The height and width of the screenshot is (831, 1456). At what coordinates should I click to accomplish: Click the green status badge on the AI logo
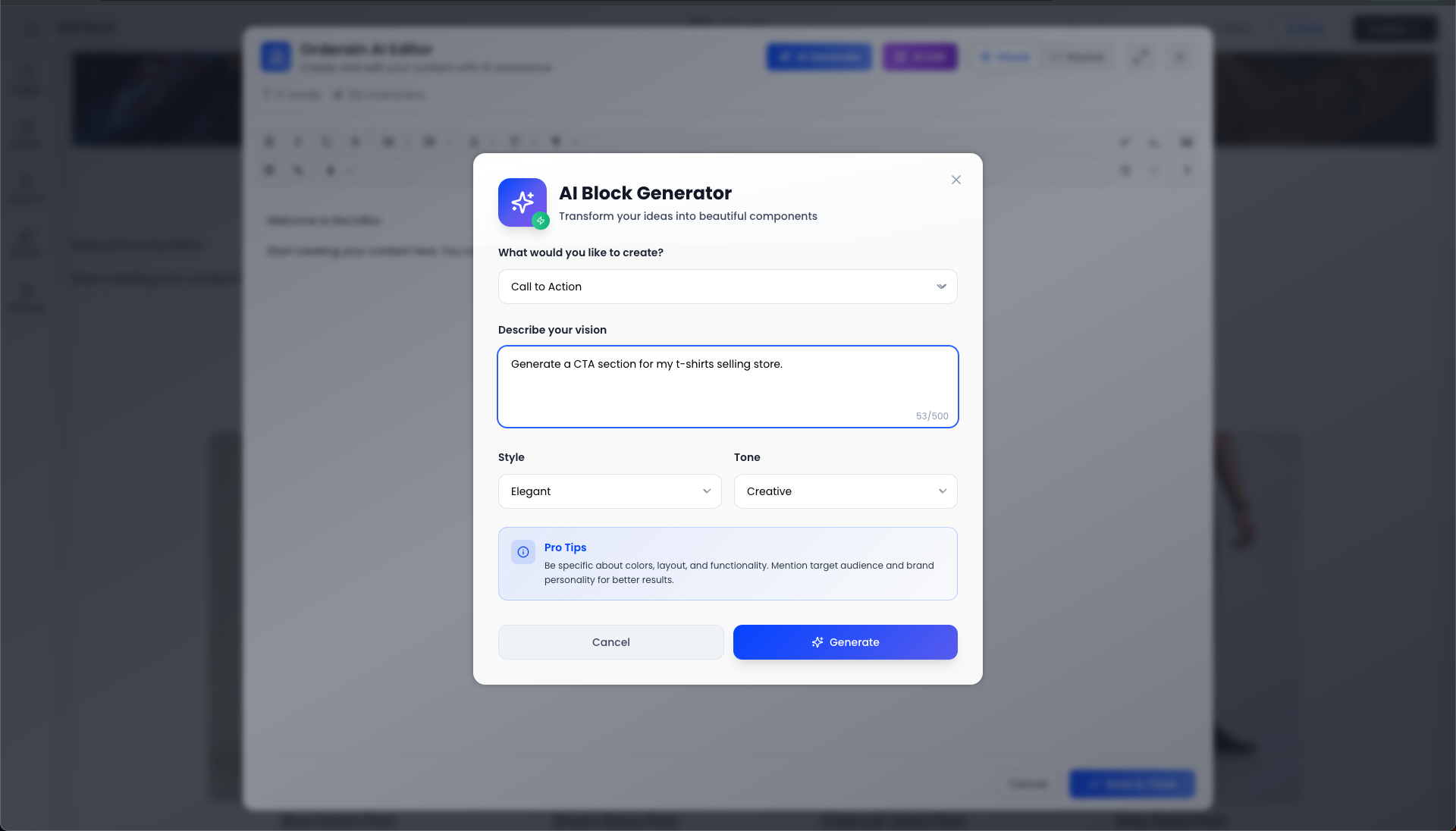click(x=541, y=221)
